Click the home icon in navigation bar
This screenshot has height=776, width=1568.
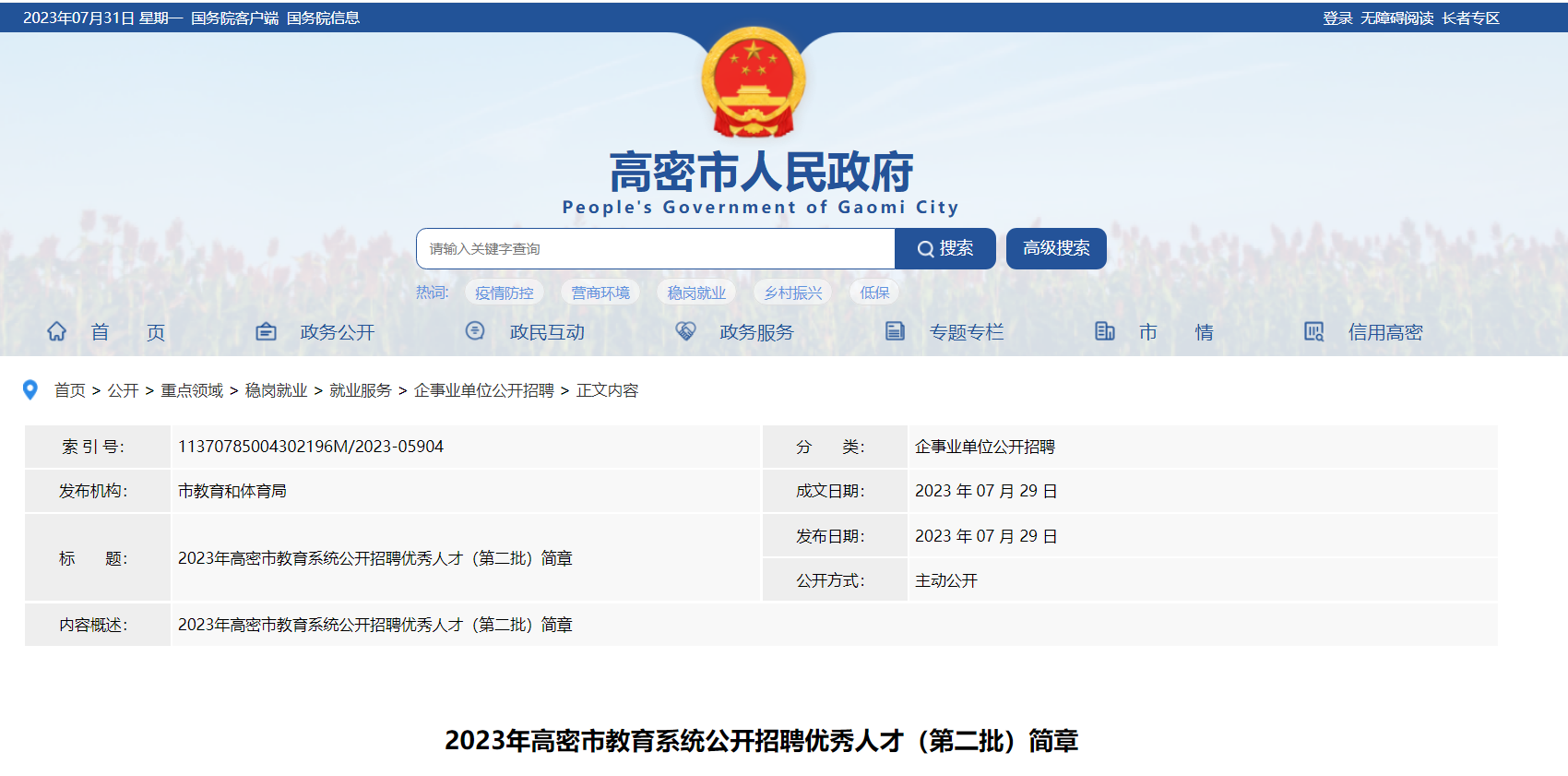tap(57, 331)
